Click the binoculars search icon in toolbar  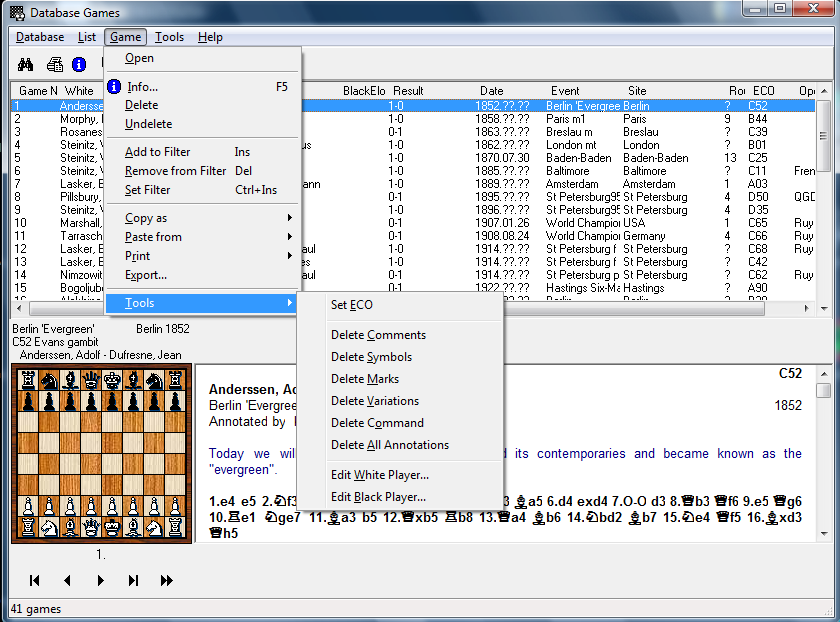point(27,65)
